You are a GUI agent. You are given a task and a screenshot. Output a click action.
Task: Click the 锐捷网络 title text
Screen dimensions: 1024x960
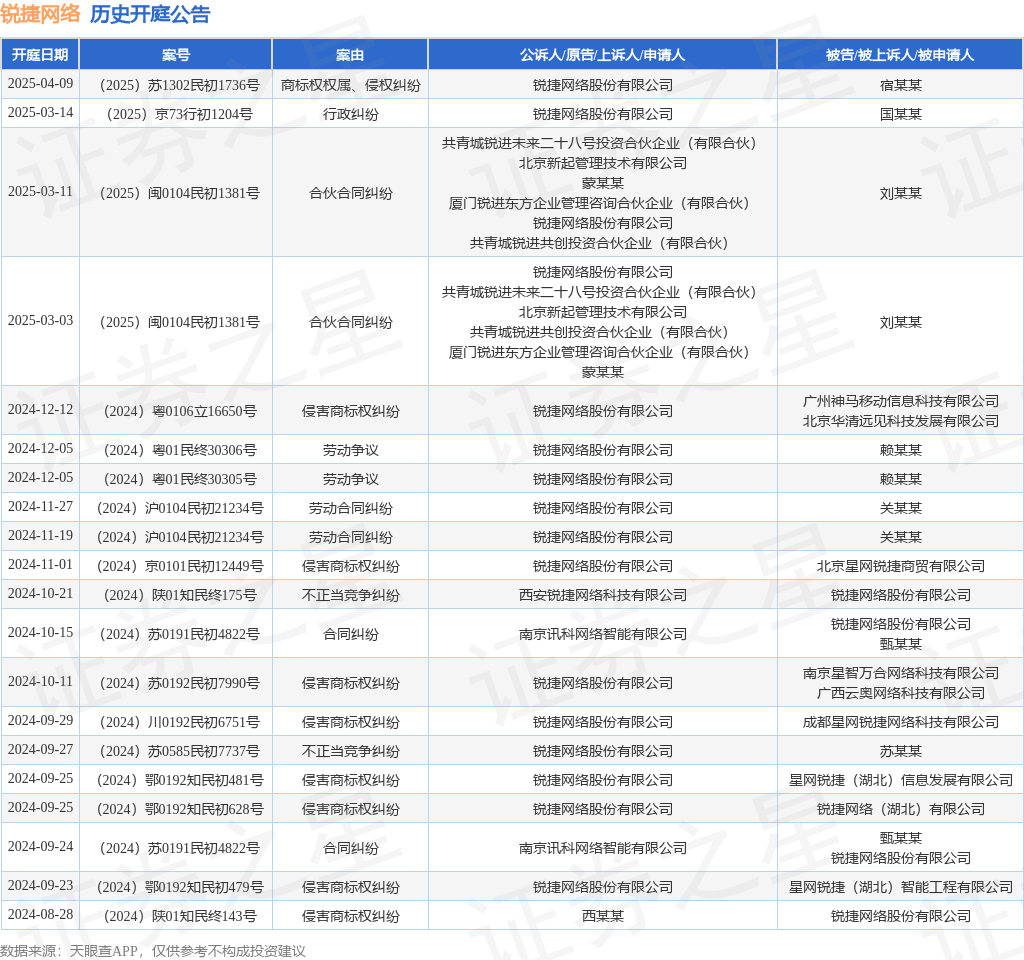tap(40, 14)
